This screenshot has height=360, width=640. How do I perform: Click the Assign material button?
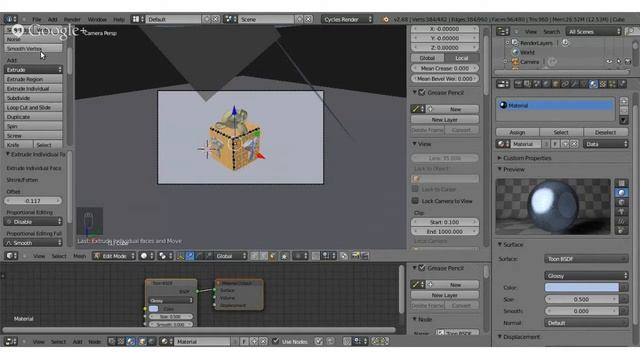point(517,132)
